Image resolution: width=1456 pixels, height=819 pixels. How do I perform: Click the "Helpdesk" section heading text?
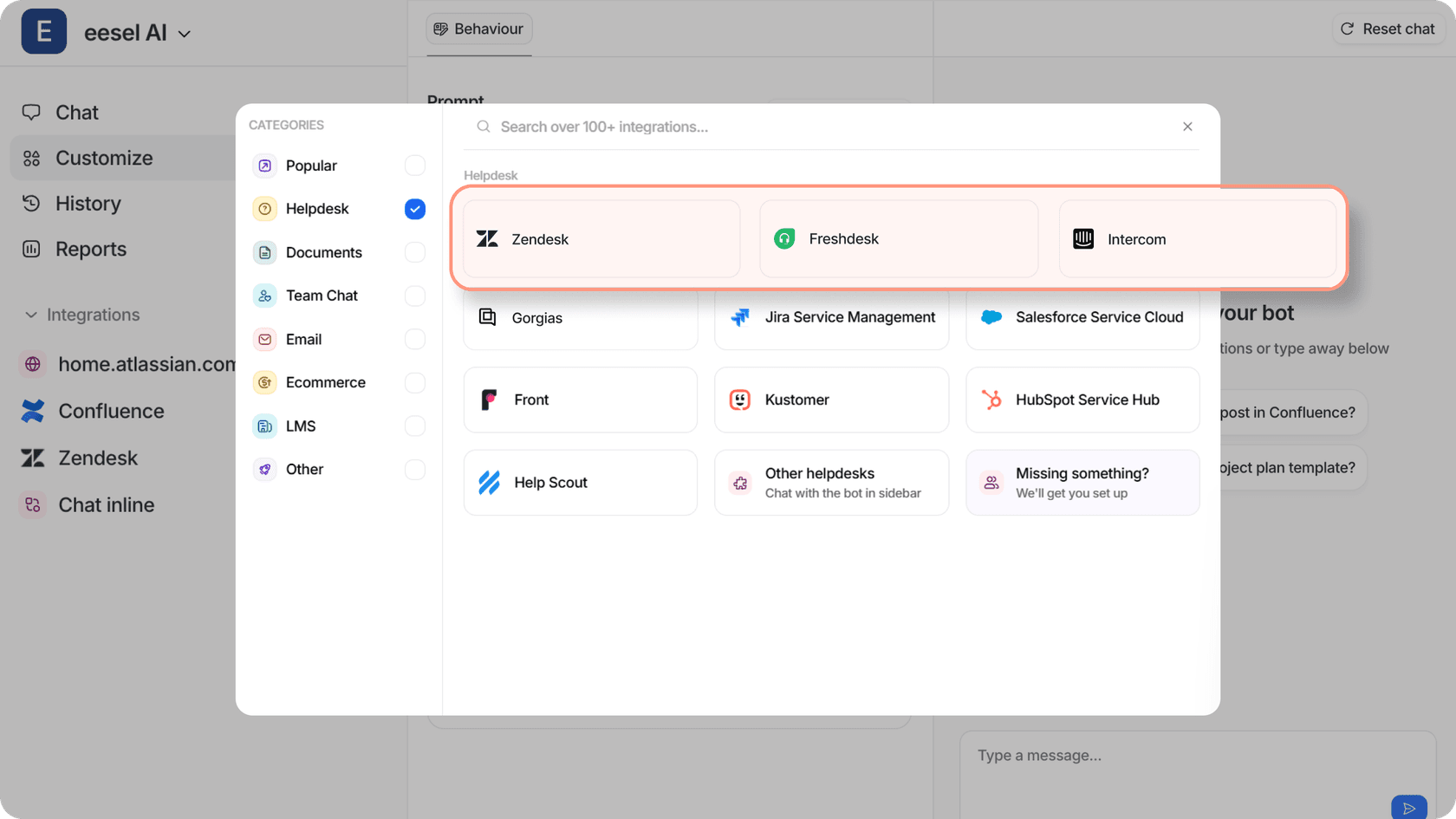pos(491,175)
